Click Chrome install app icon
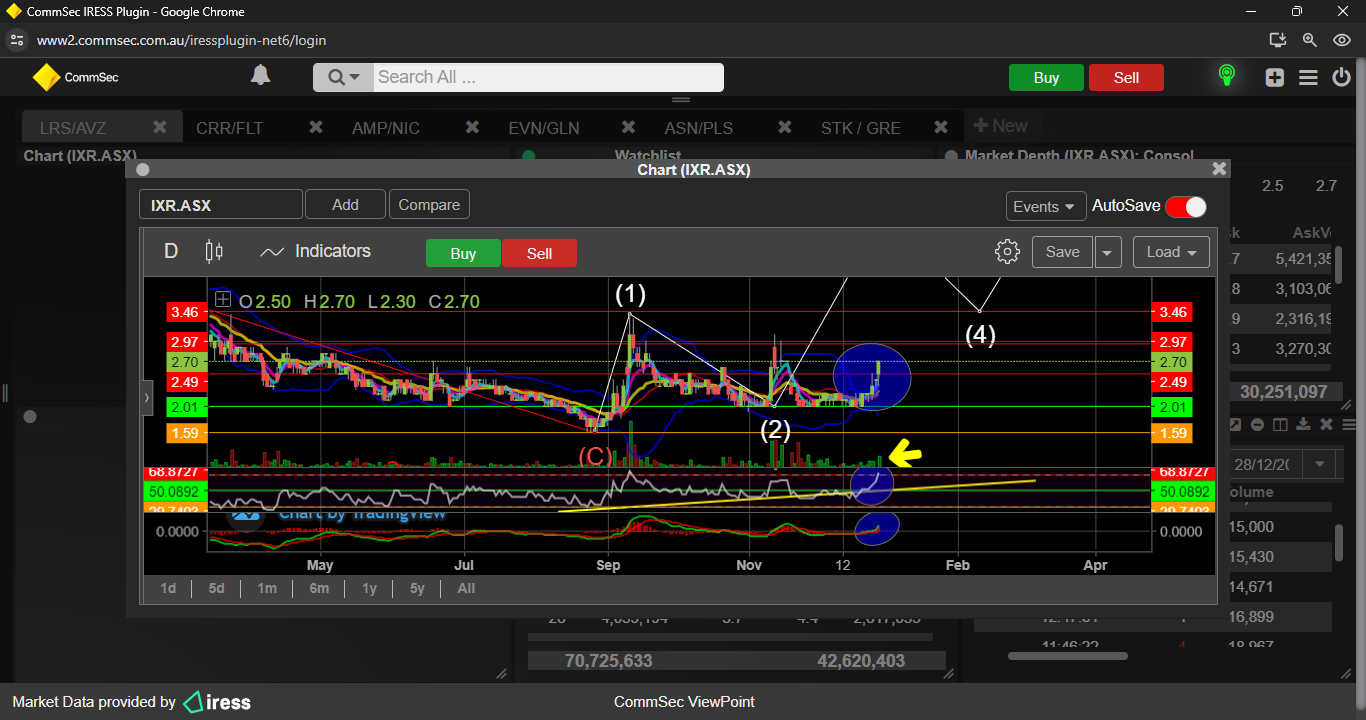The width and height of the screenshot is (1366, 720). point(1277,40)
